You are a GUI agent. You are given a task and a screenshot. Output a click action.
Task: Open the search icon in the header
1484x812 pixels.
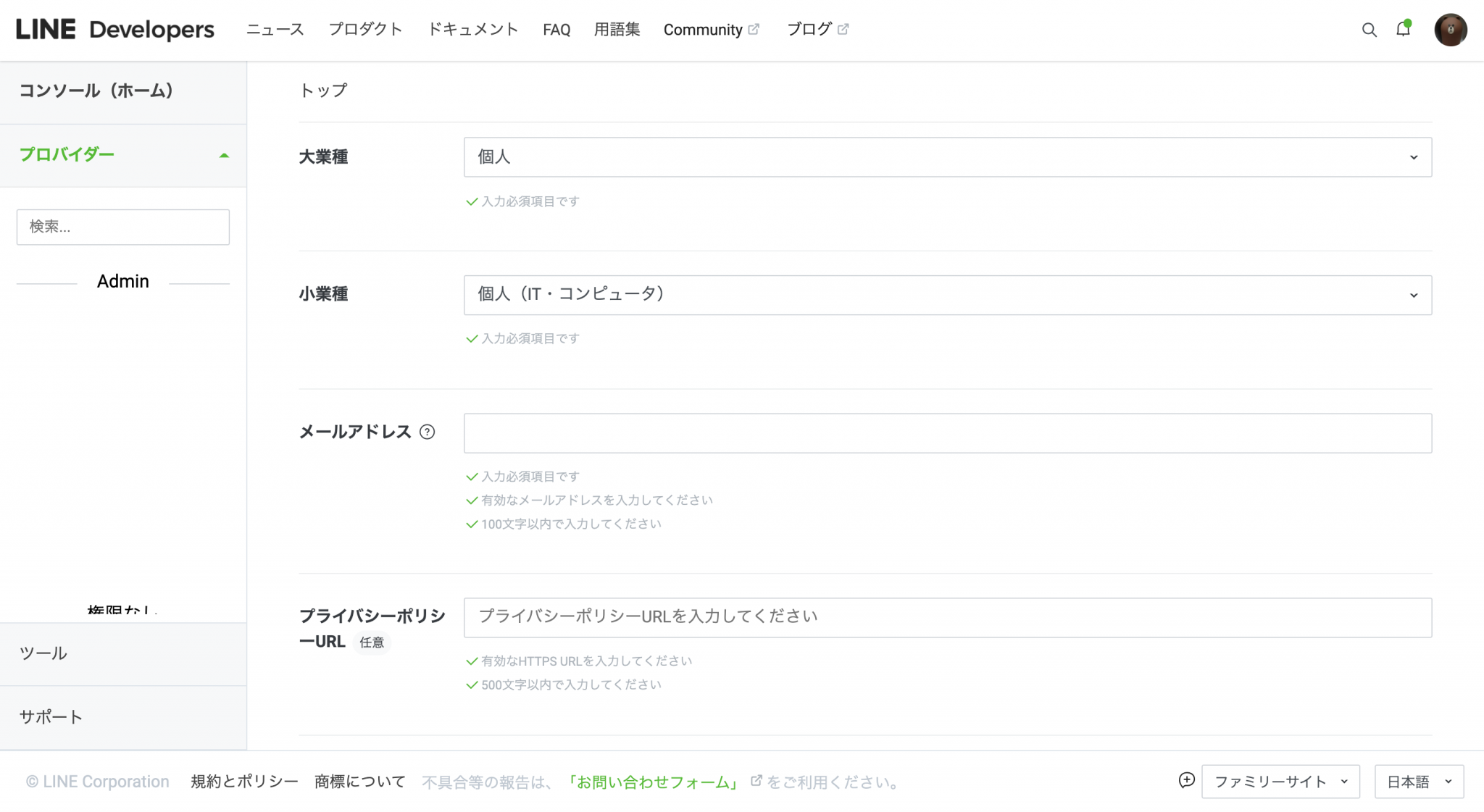[1369, 30]
